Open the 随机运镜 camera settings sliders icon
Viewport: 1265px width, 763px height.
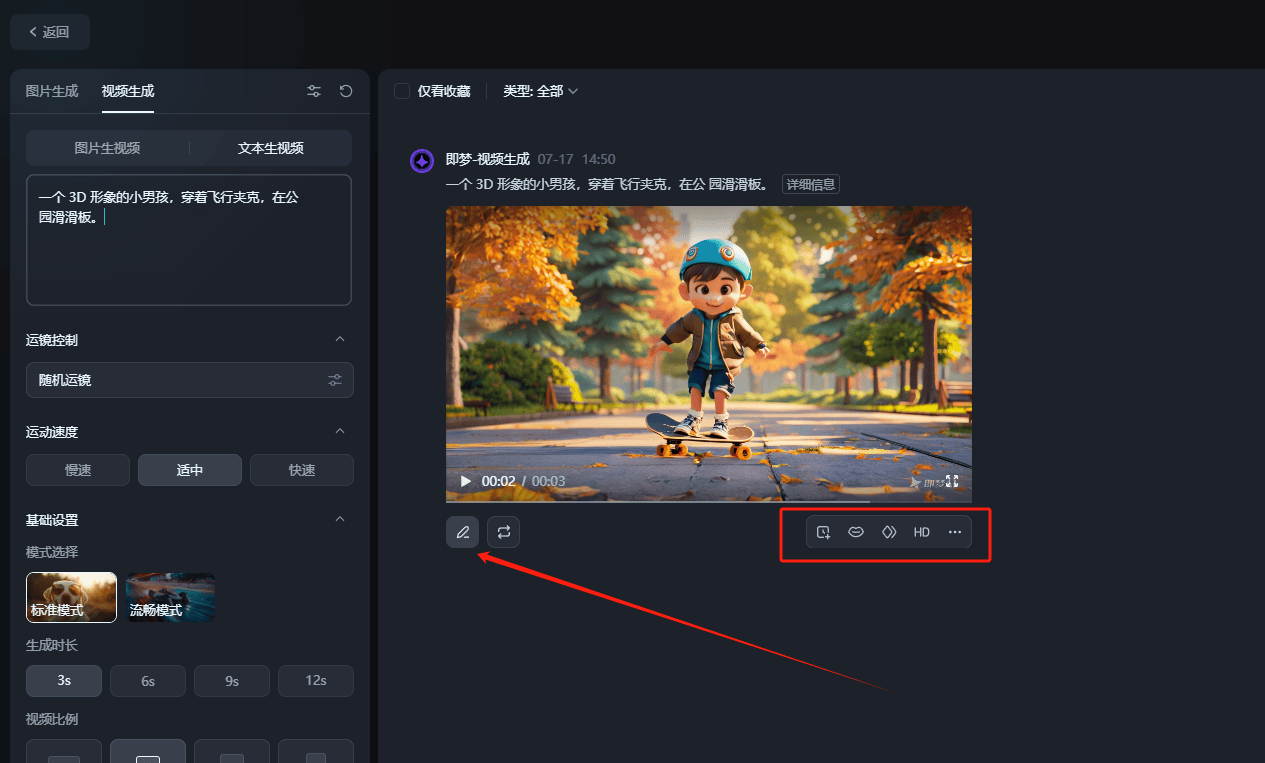tap(335, 380)
